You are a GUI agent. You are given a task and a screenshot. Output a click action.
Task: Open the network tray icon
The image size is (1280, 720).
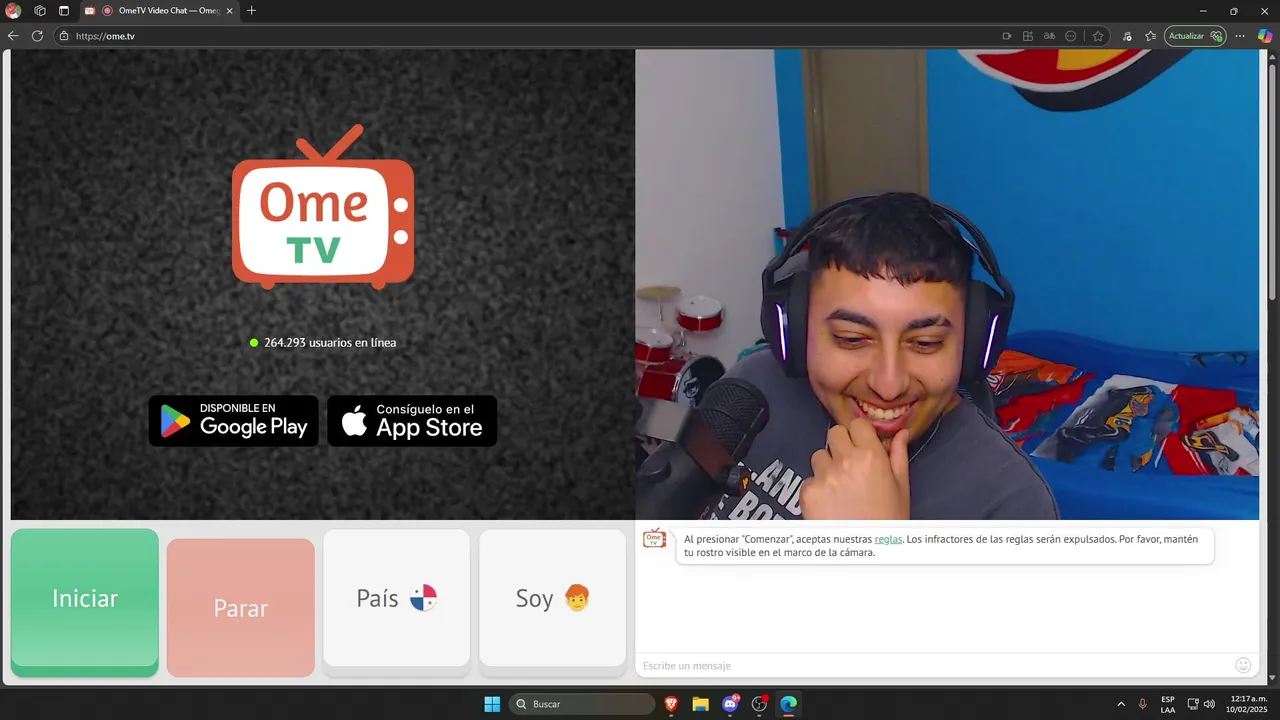(1193, 704)
